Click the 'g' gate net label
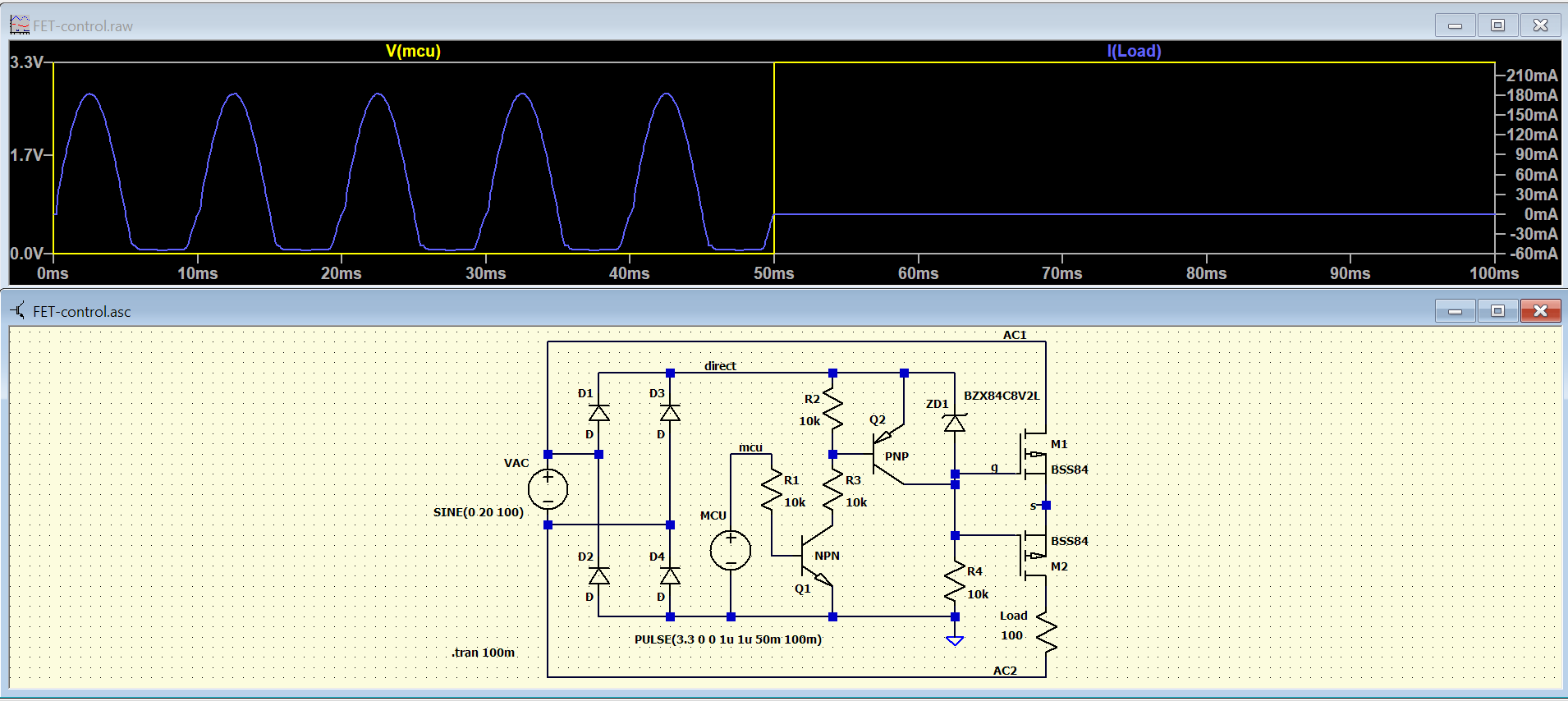The height and width of the screenshot is (701, 1568). click(x=994, y=467)
